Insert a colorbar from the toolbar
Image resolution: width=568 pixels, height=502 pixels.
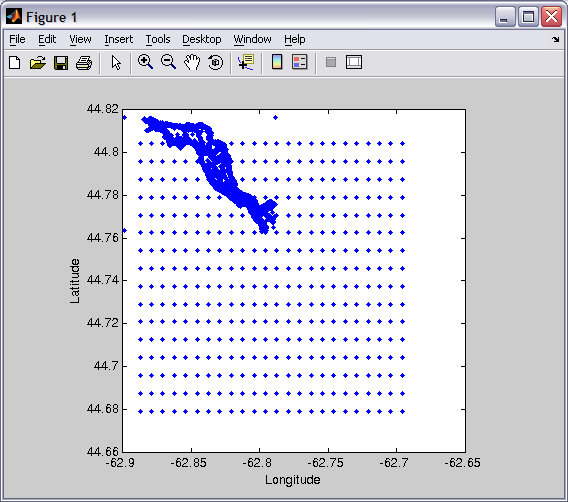coord(277,62)
